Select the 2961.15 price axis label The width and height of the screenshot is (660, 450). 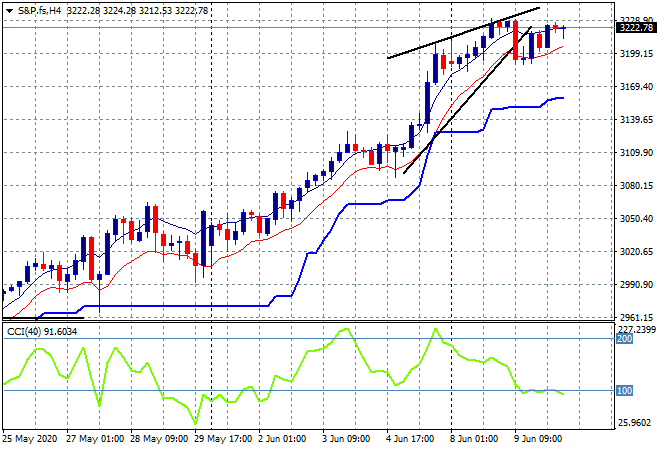pos(636,317)
